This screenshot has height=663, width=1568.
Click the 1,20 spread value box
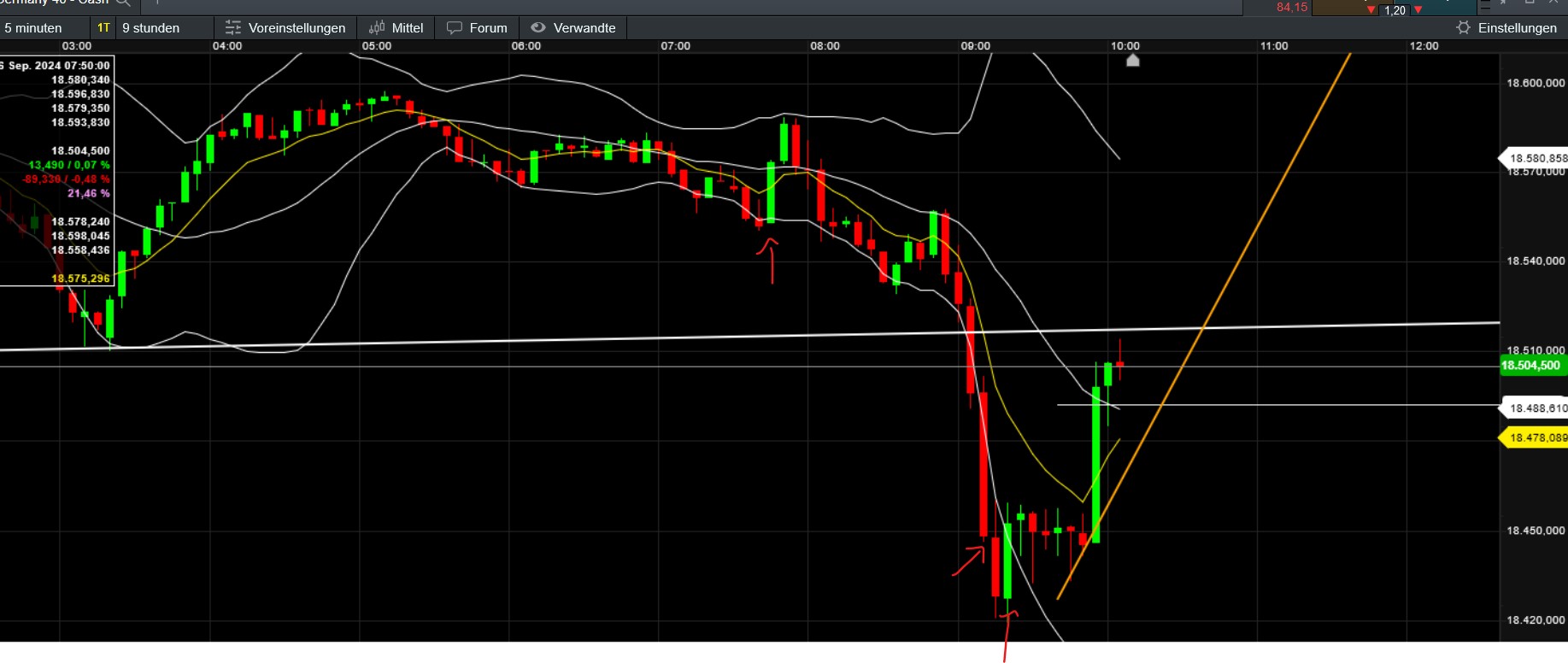(1395, 10)
